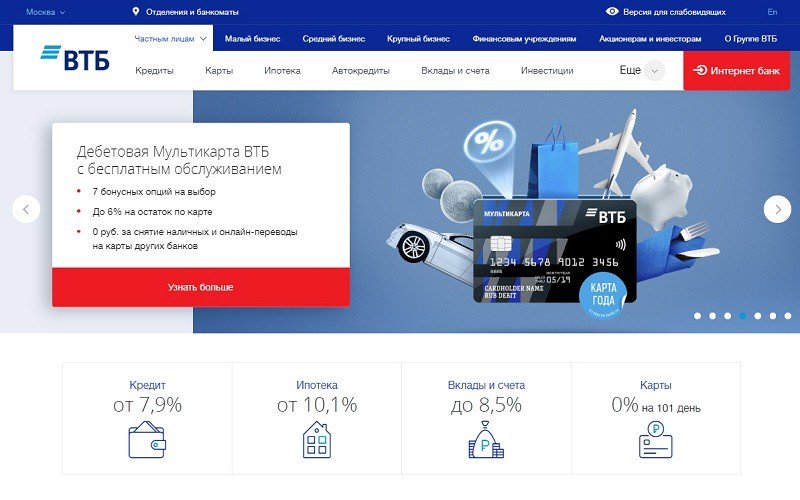Click the house icon under Ипотека
The width and height of the screenshot is (800, 500).
(317, 439)
